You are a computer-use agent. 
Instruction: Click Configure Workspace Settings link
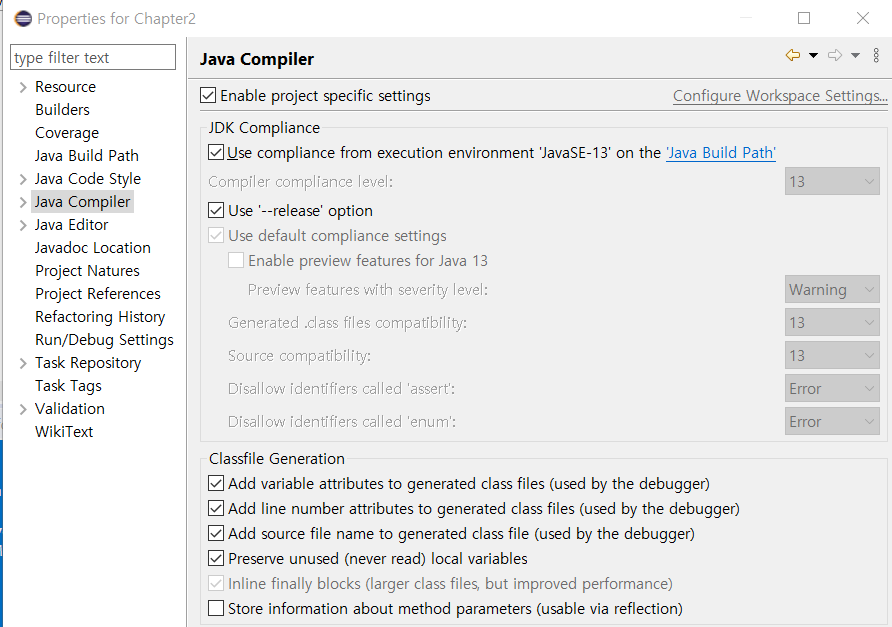(x=780, y=96)
